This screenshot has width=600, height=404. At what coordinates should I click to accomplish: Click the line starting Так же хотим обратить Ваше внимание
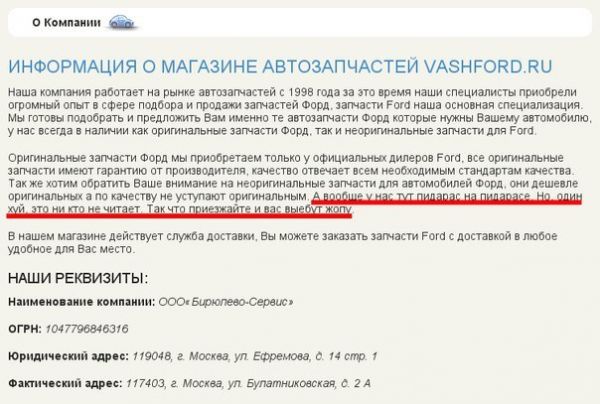pyautogui.click(x=293, y=184)
